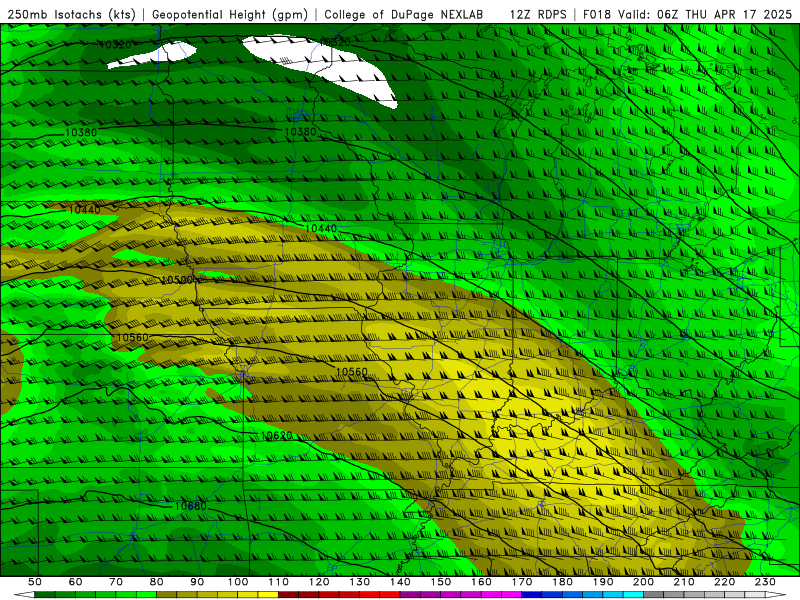Select the brightest yellow color bar swatch

tap(268, 594)
